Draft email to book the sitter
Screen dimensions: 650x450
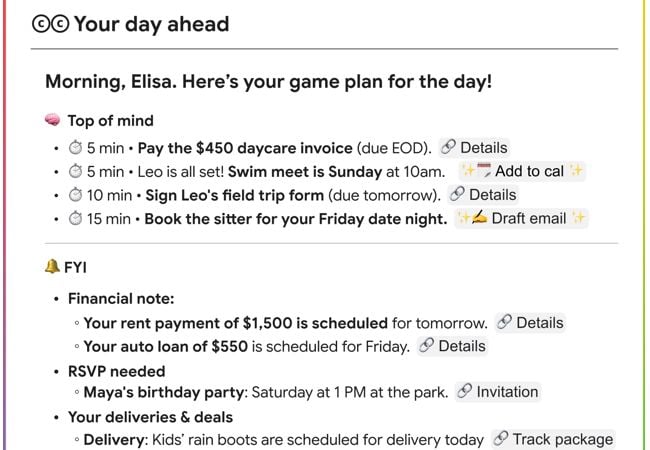coord(521,219)
